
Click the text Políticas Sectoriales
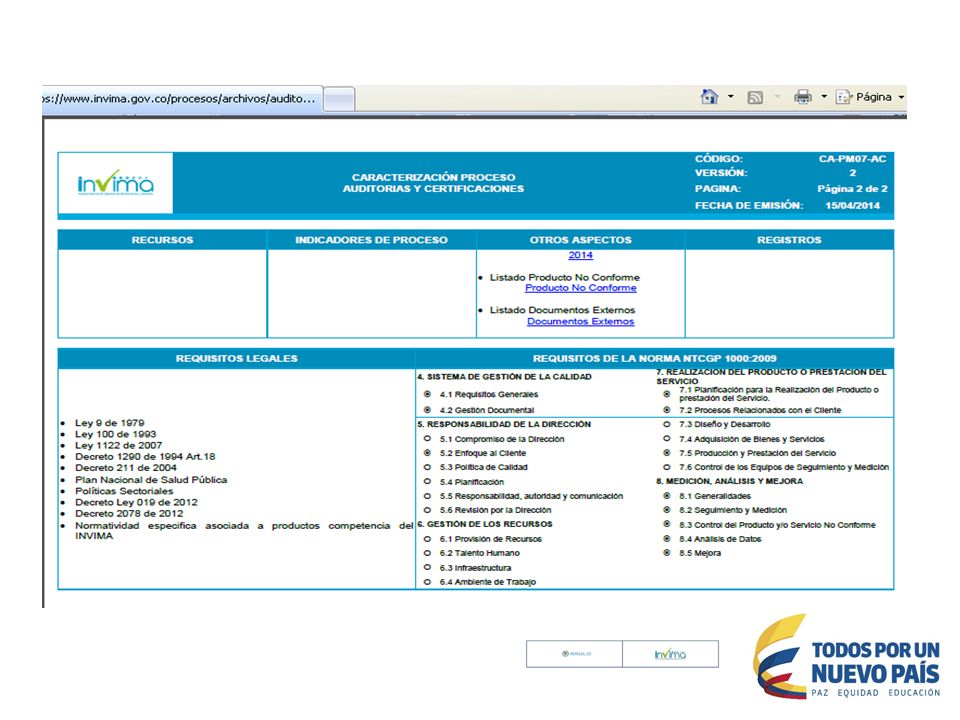pyautogui.click(x=124, y=491)
